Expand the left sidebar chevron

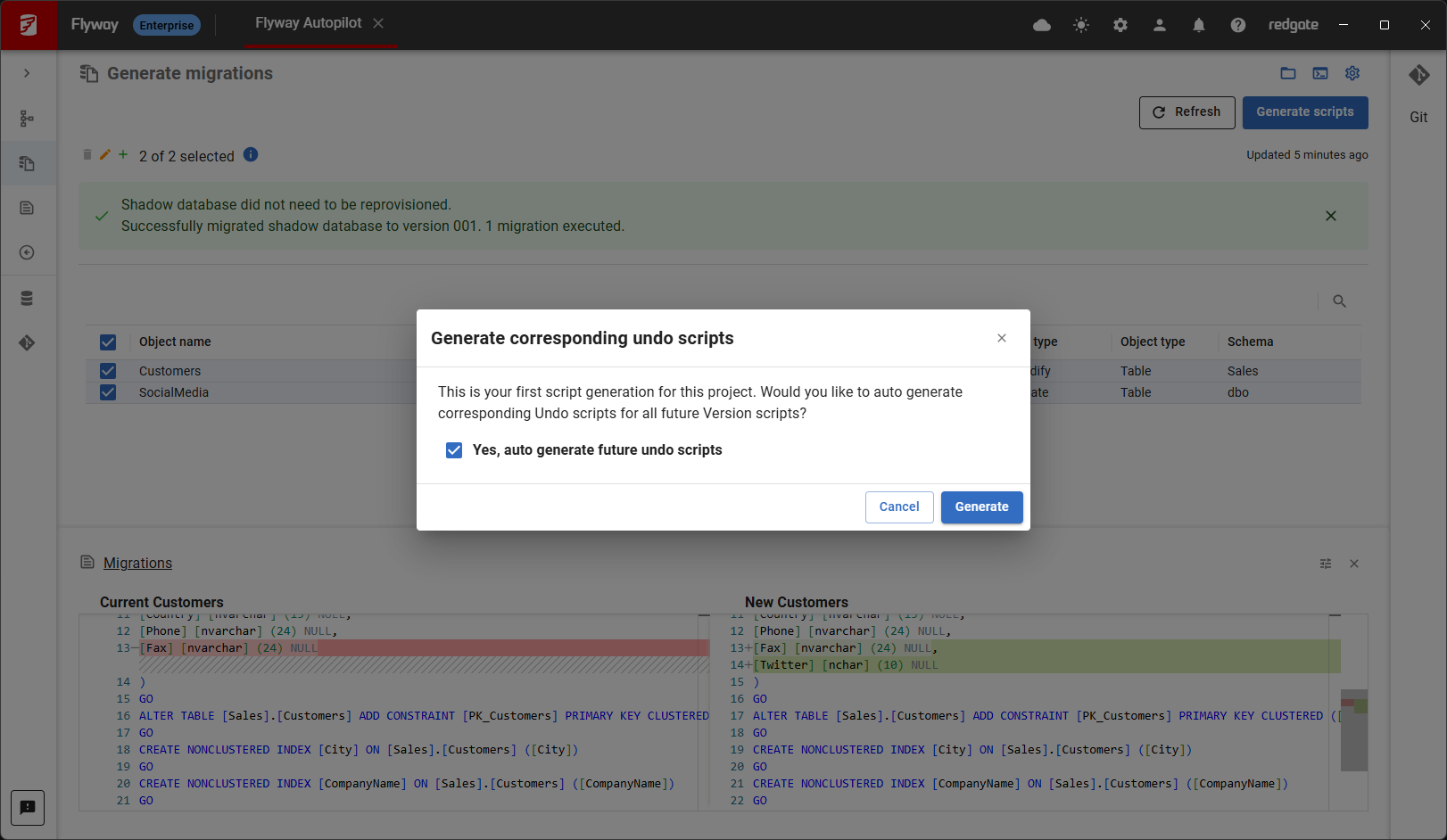[27, 73]
